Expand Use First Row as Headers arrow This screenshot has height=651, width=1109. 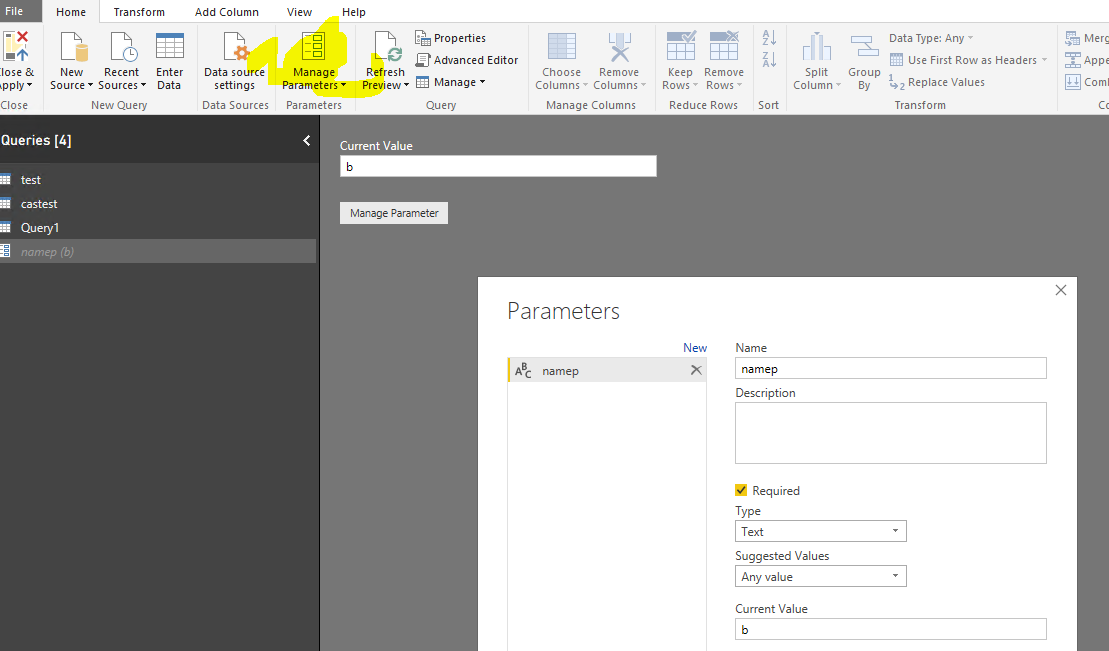click(1044, 60)
